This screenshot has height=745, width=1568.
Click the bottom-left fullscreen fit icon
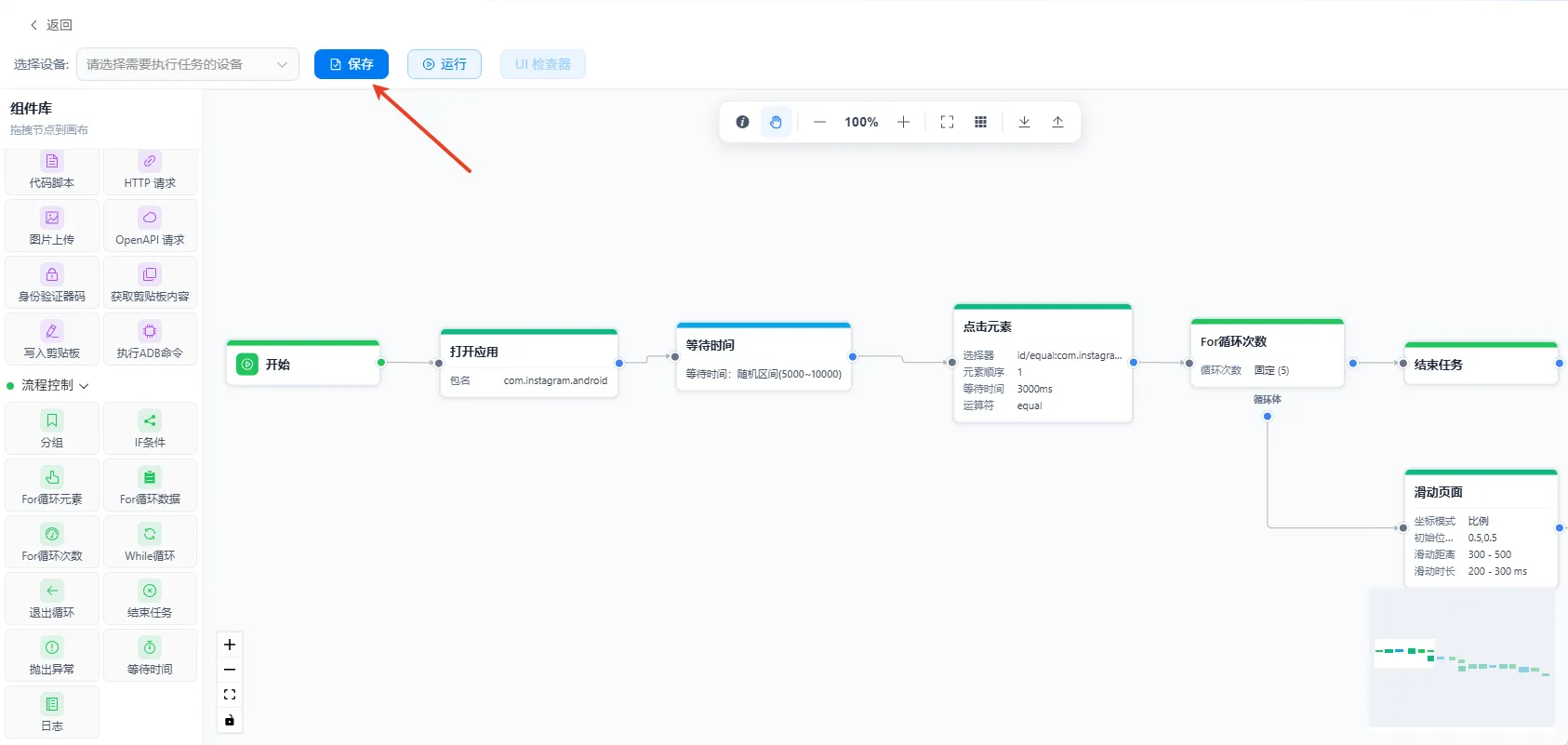pos(230,695)
